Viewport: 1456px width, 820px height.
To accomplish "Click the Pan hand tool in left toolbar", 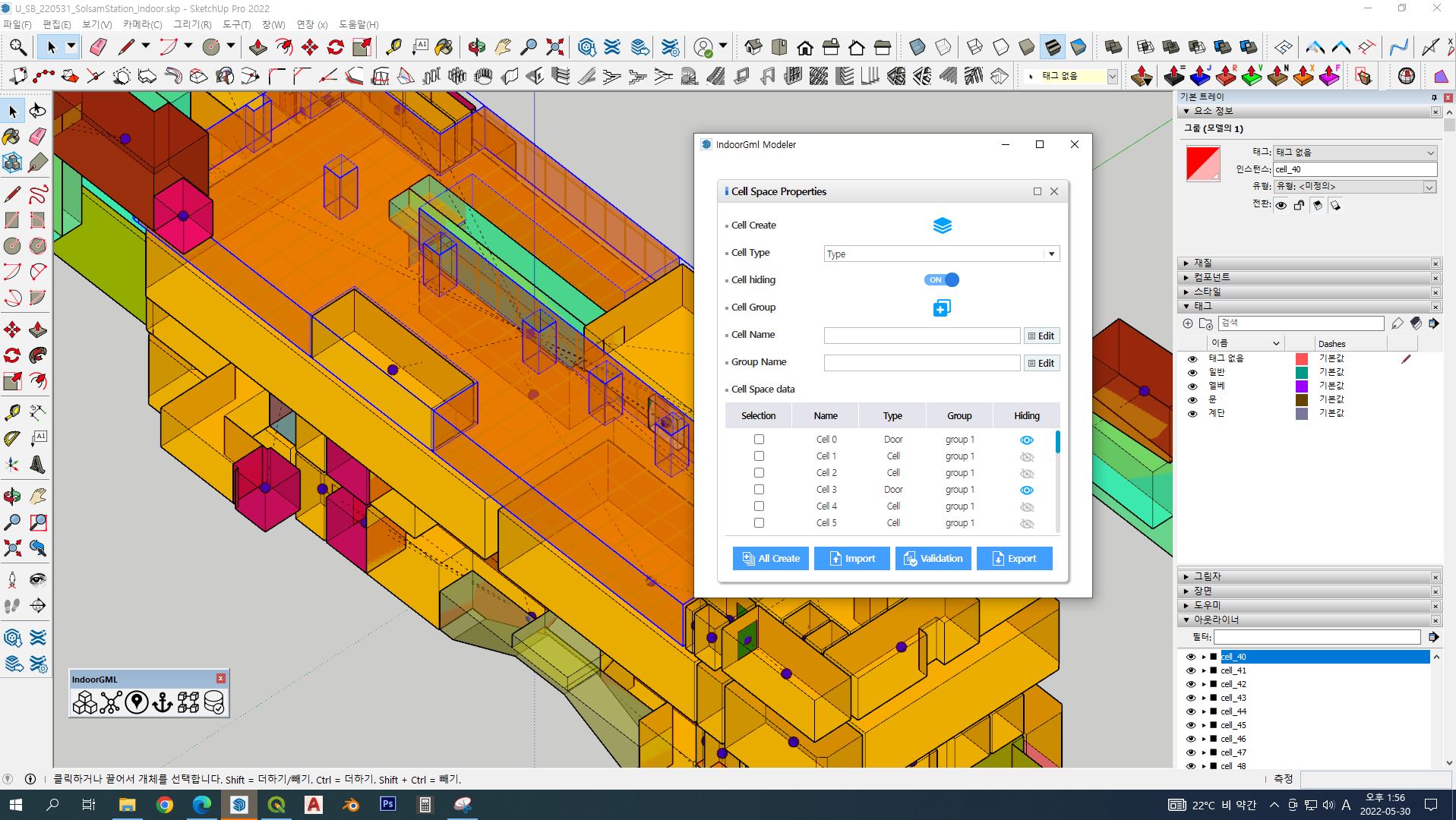I will click(38, 497).
